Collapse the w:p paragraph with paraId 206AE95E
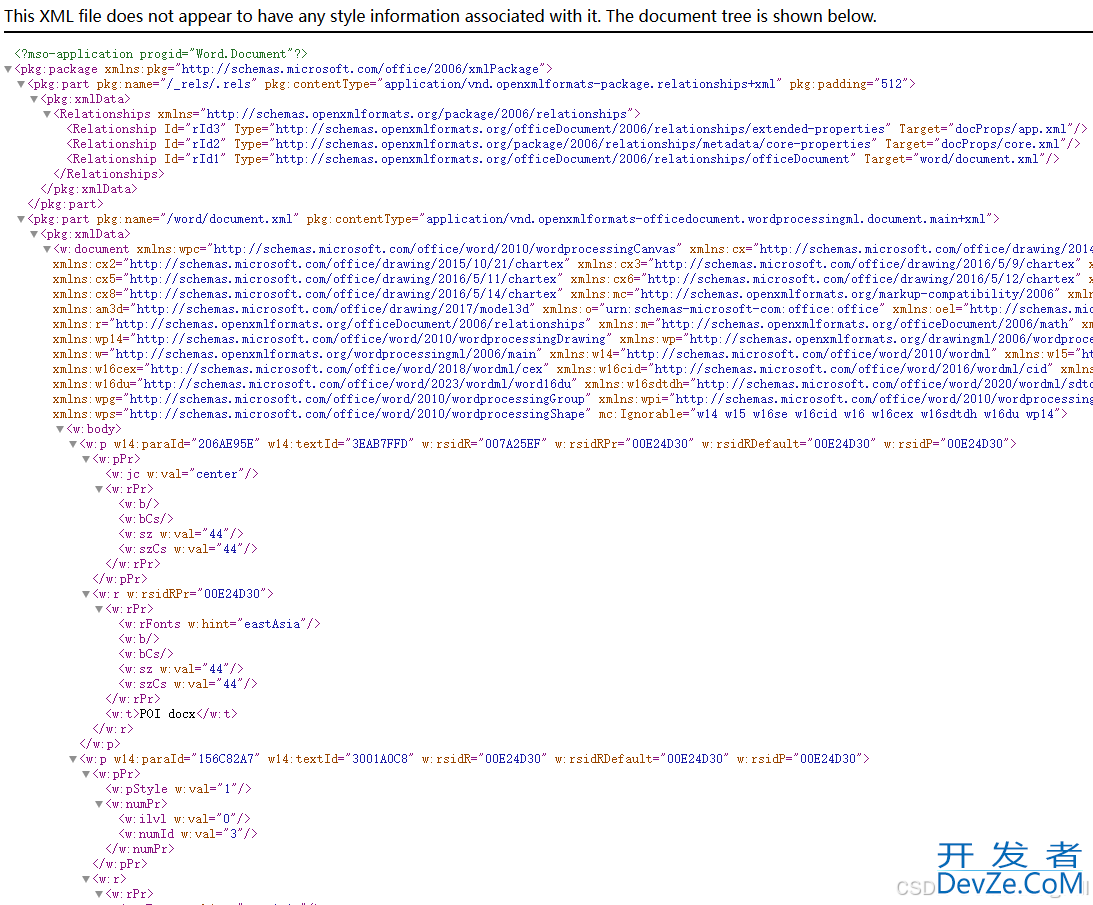Screen dimensions: 1093x905 tap(73, 444)
